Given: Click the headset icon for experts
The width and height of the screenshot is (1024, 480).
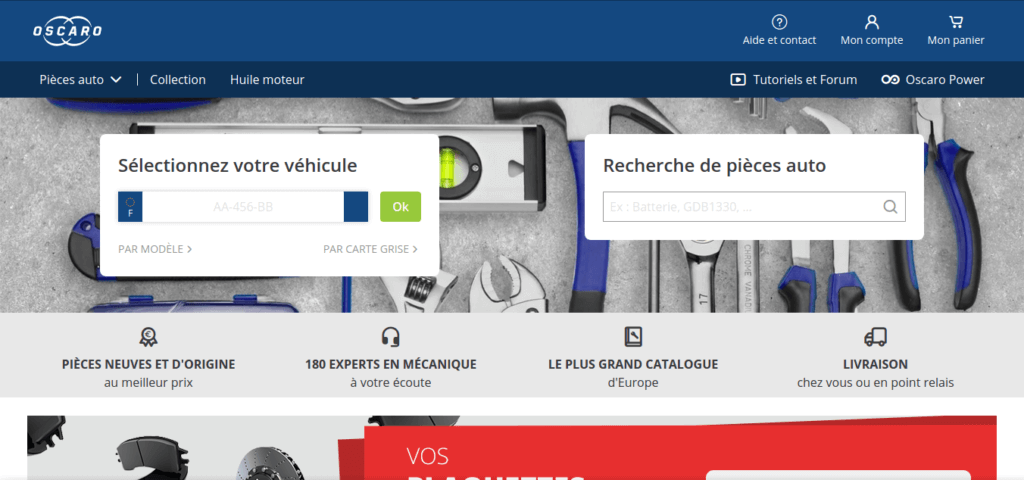Looking at the screenshot, I should 391,337.
